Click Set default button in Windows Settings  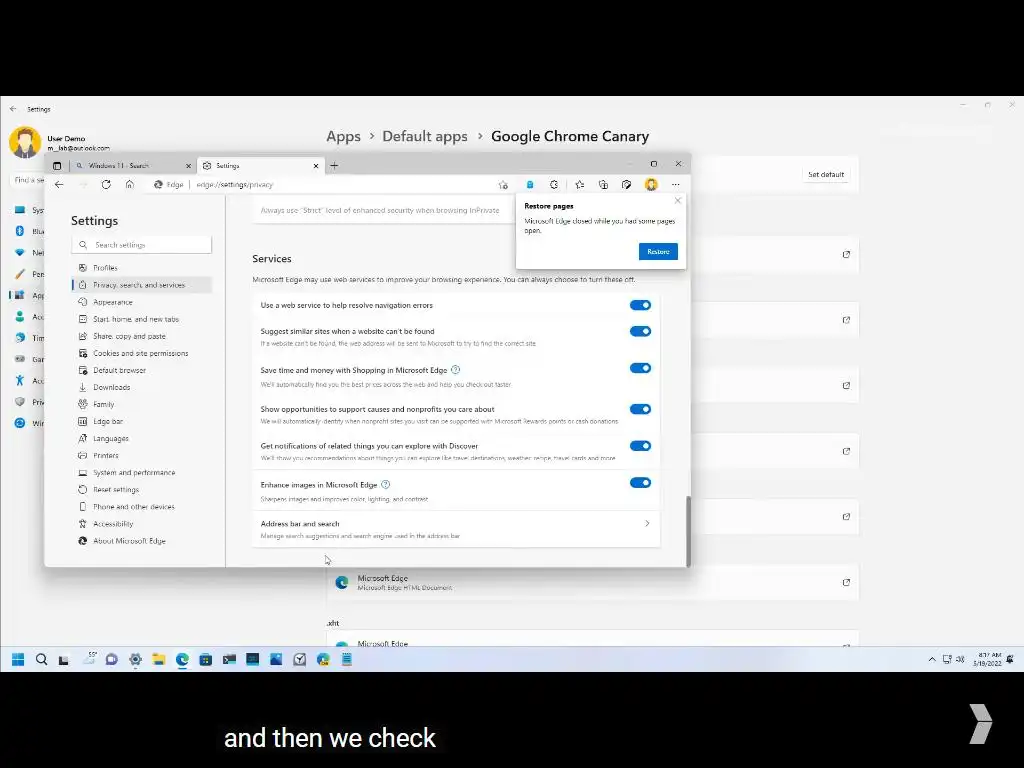coord(825,174)
